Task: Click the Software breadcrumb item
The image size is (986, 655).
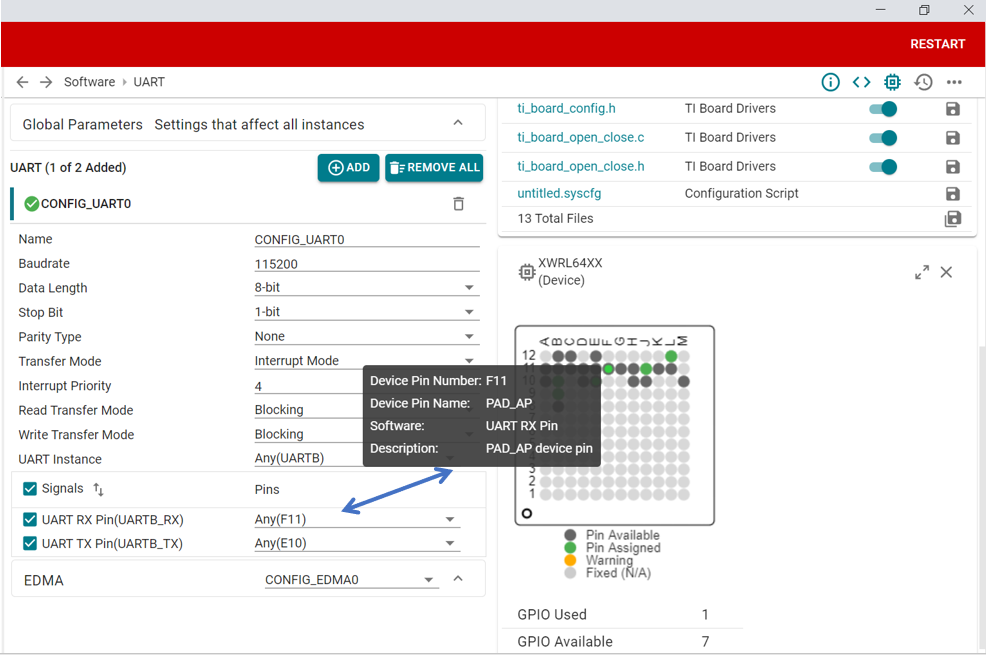Action: (x=89, y=82)
